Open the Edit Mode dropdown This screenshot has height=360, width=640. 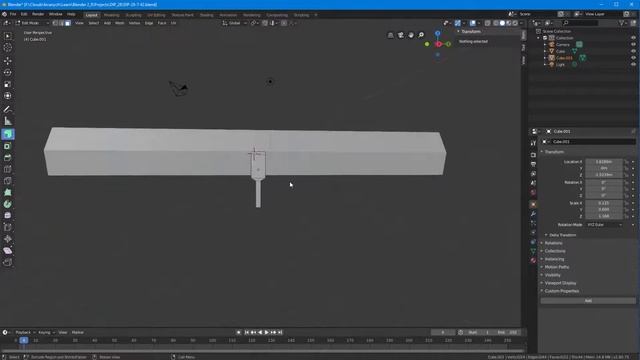32,23
